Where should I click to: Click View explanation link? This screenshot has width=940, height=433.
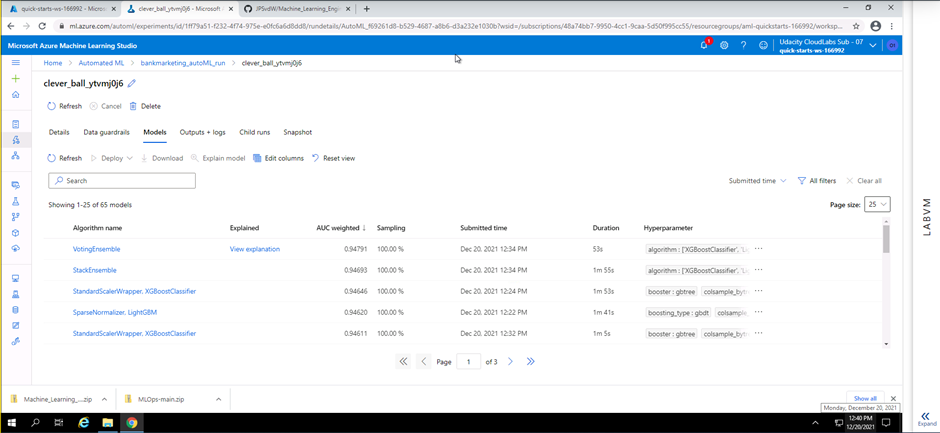(255, 249)
